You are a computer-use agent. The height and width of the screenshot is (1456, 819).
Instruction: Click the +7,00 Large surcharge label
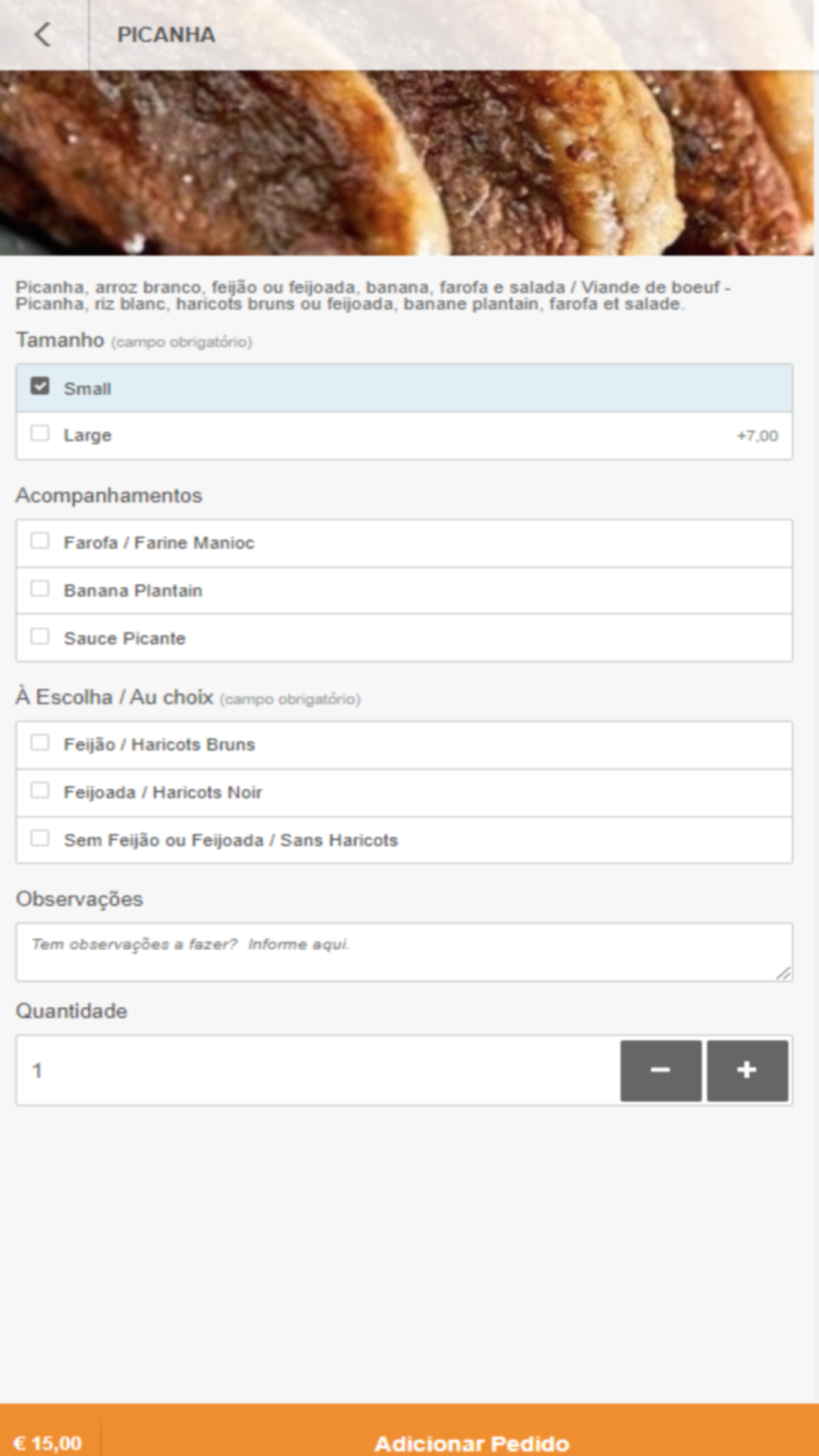tap(758, 436)
